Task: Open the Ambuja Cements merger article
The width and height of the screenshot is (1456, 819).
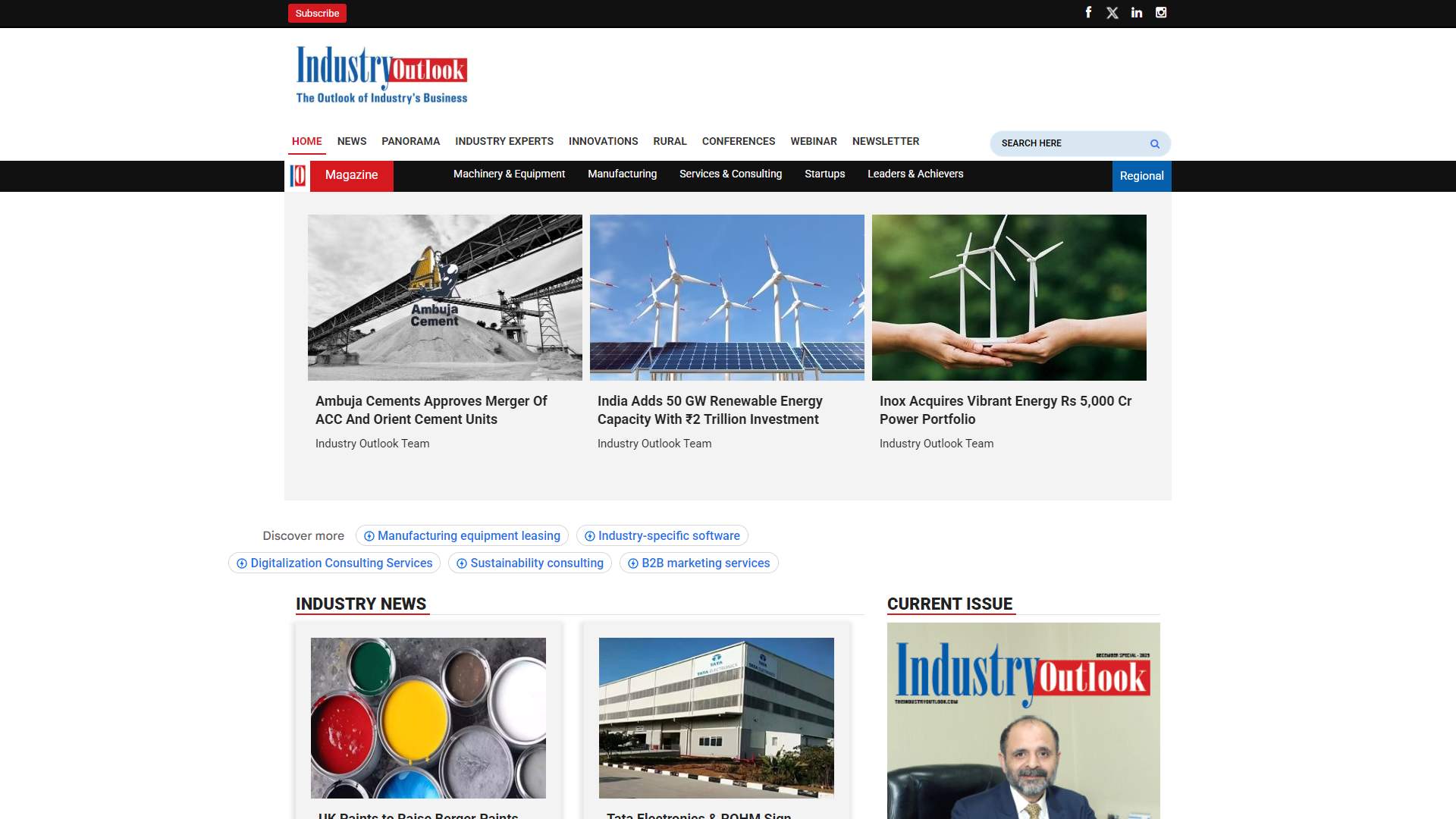Action: (431, 409)
